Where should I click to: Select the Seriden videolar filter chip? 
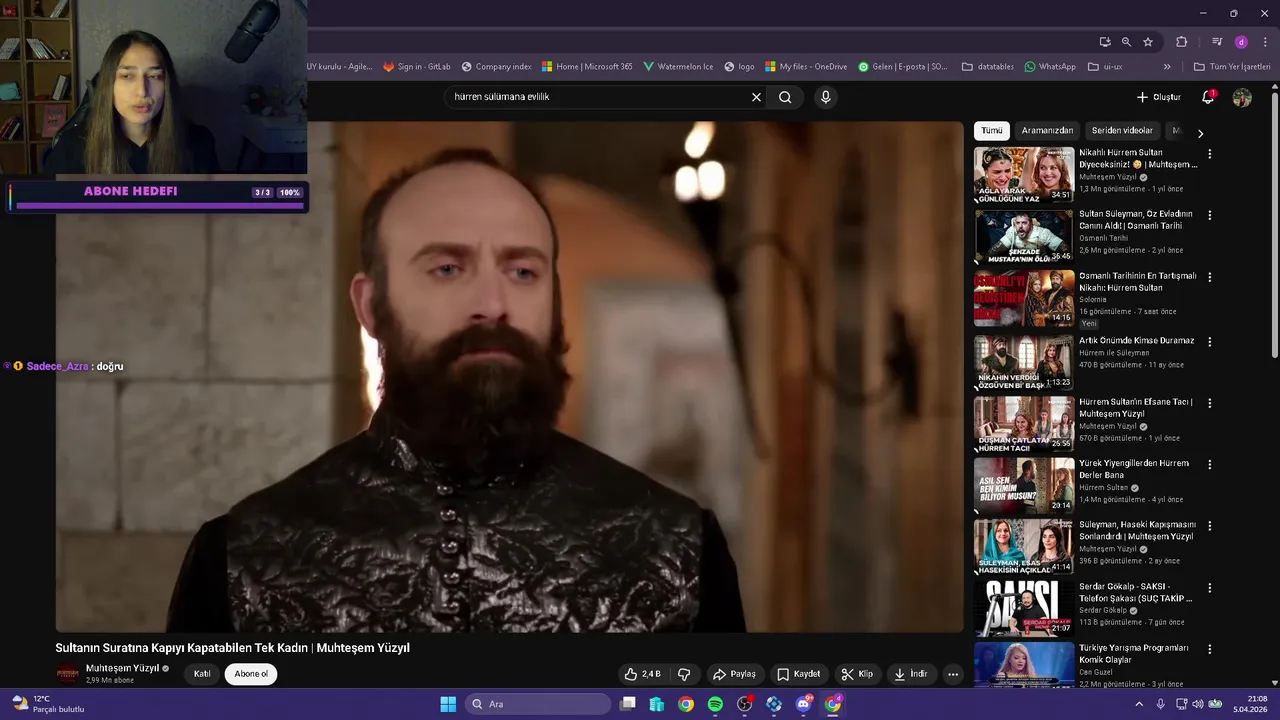[1122, 130]
